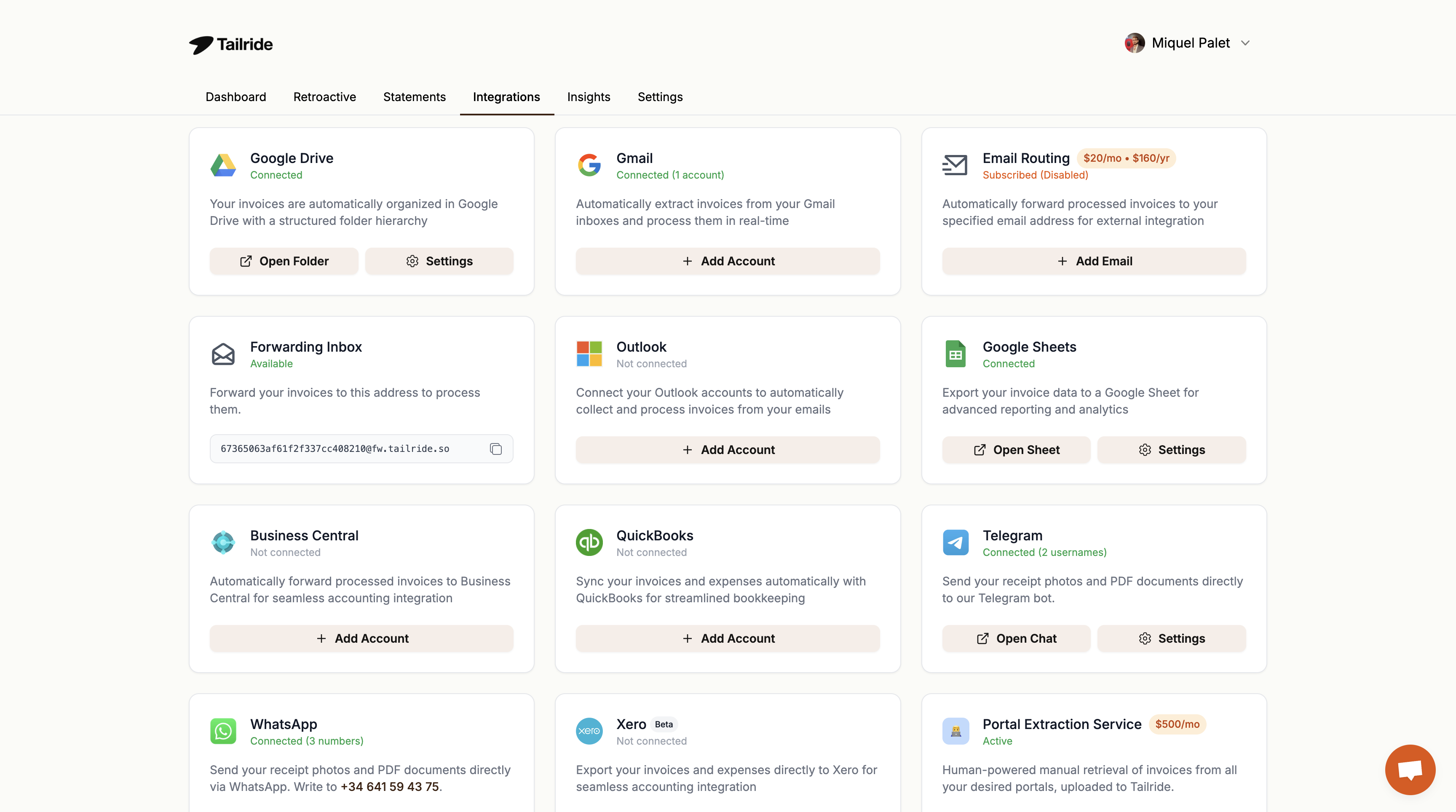This screenshot has width=1456, height=812.
Task: Click the Miquel Palet profile avatar
Action: 1134,43
